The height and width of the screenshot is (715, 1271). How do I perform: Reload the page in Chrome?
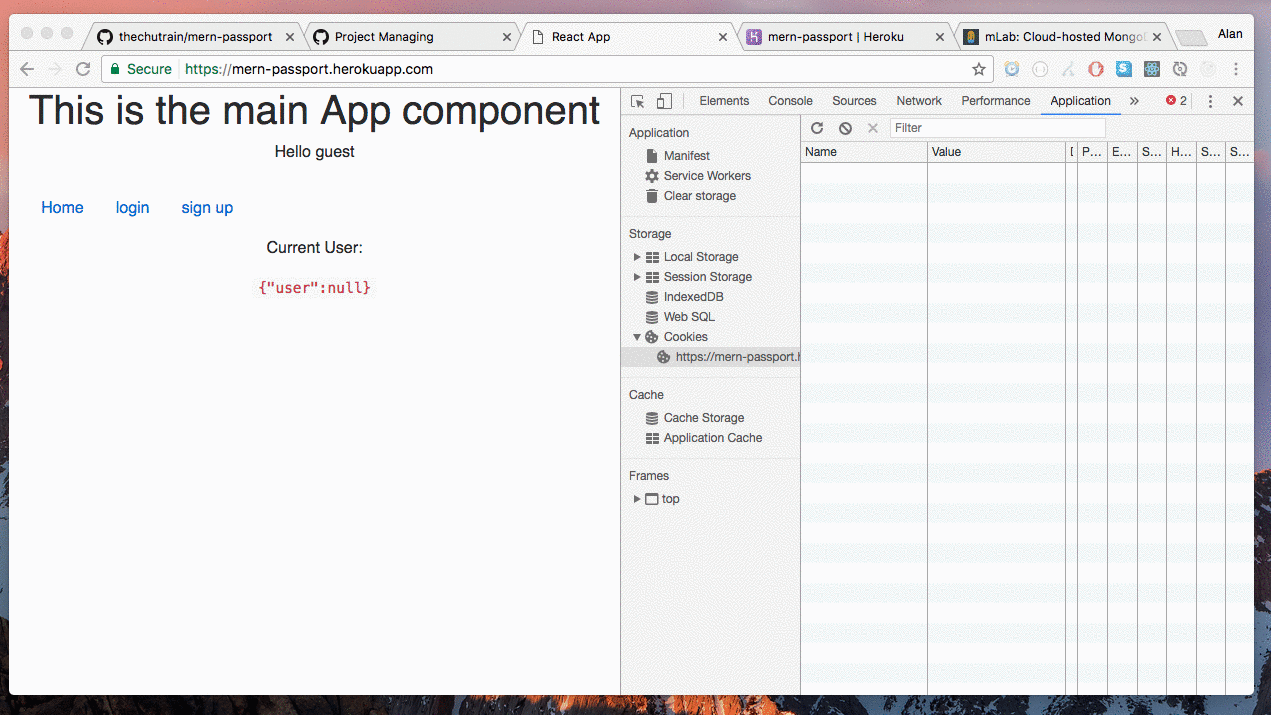(83, 69)
